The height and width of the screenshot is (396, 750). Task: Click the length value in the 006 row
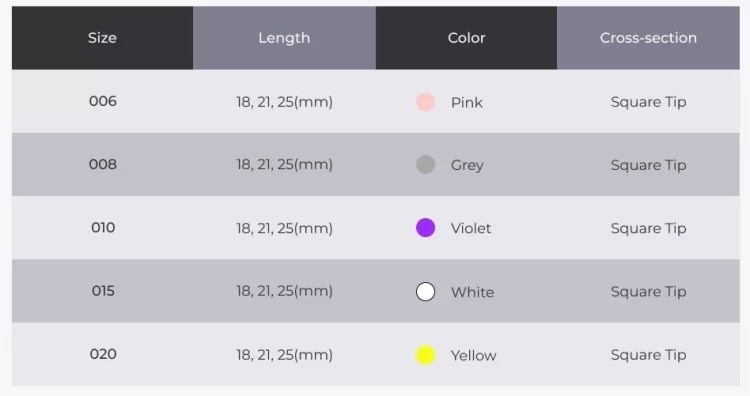pyautogui.click(x=284, y=102)
